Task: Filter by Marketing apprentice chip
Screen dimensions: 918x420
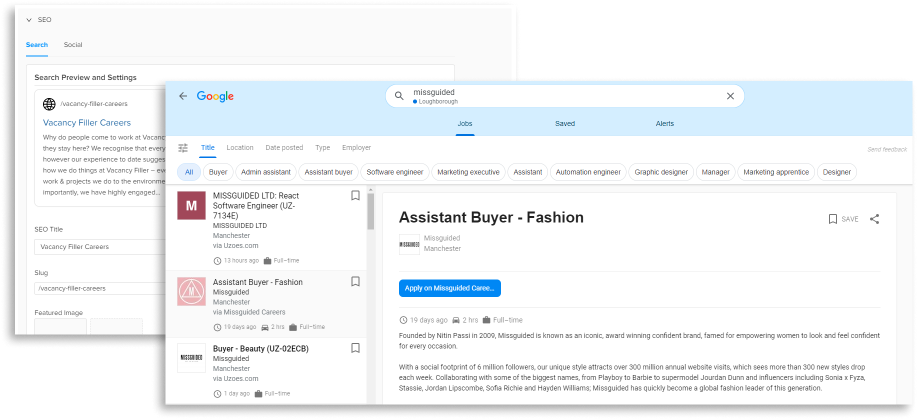Action: (776, 172)
